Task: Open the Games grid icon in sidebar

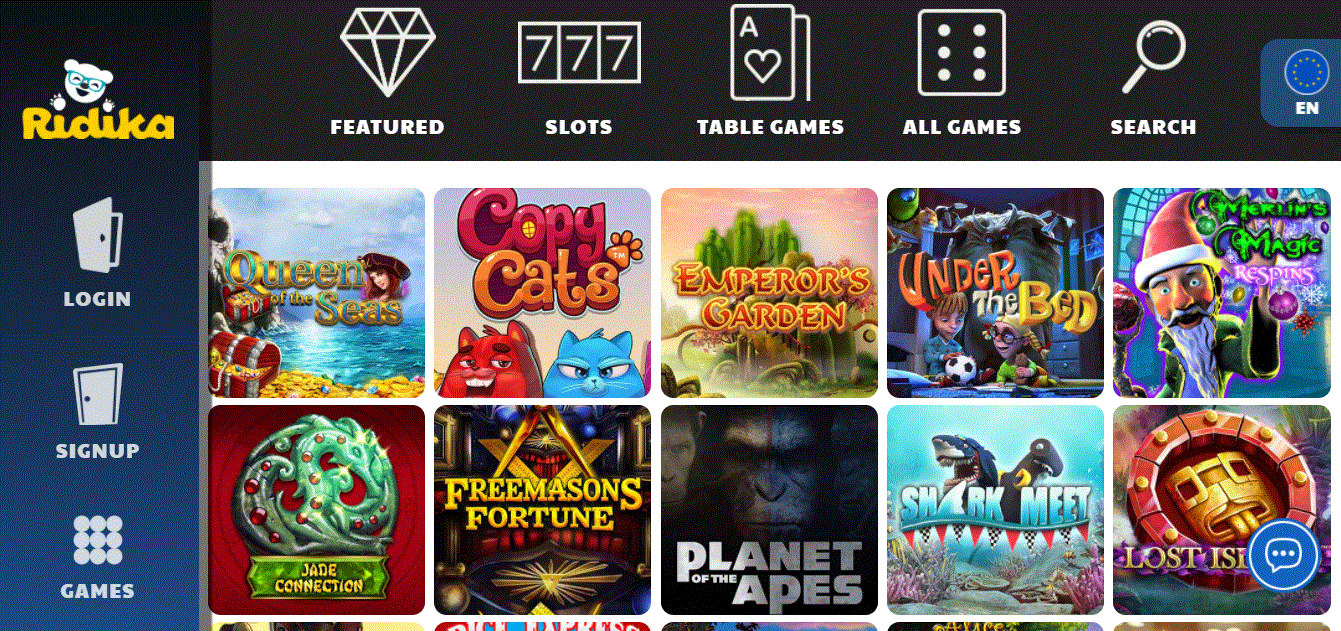Action: pos(98,540)
